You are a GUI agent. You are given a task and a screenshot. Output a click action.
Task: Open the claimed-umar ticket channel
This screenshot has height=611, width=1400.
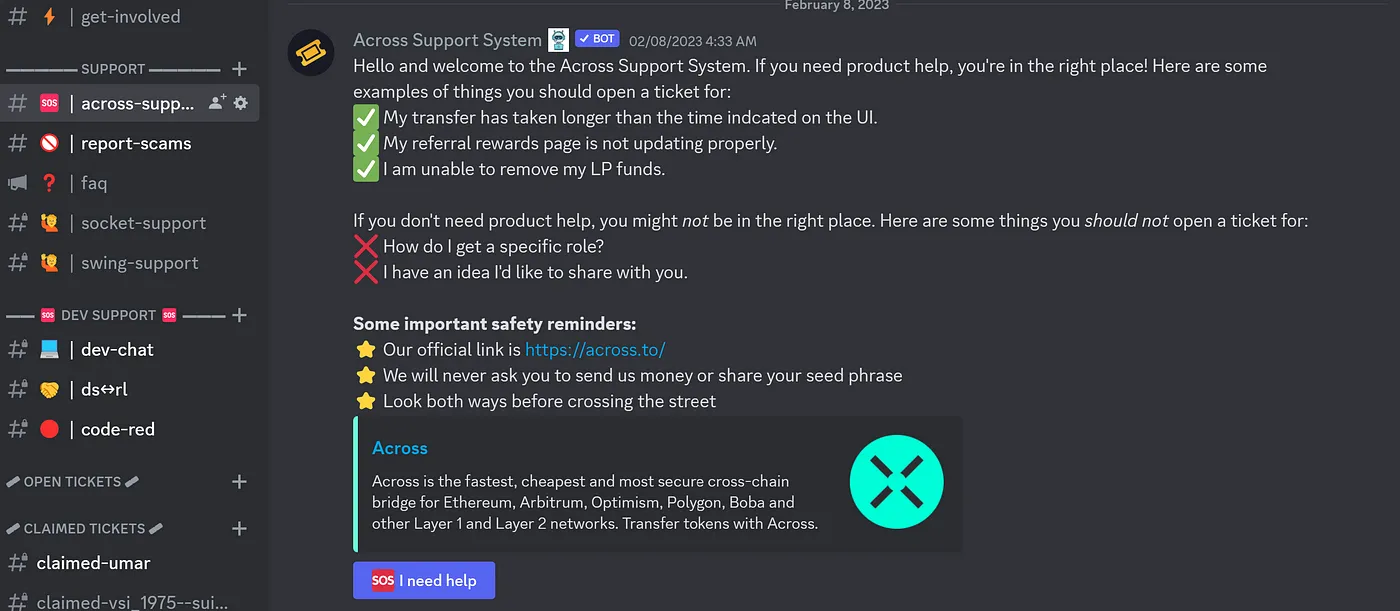(93, 563)
